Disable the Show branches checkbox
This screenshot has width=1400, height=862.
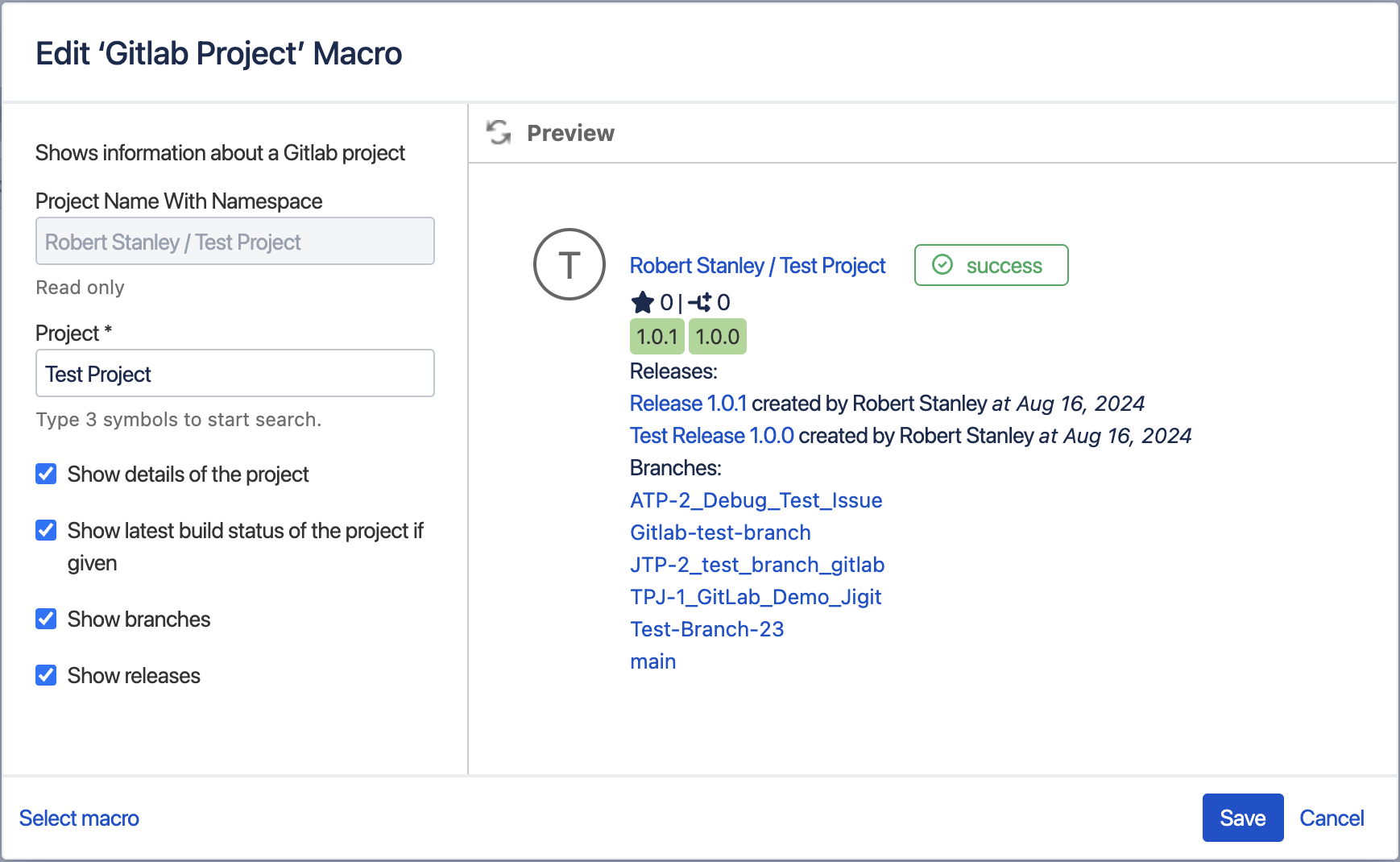coord(47,619)
